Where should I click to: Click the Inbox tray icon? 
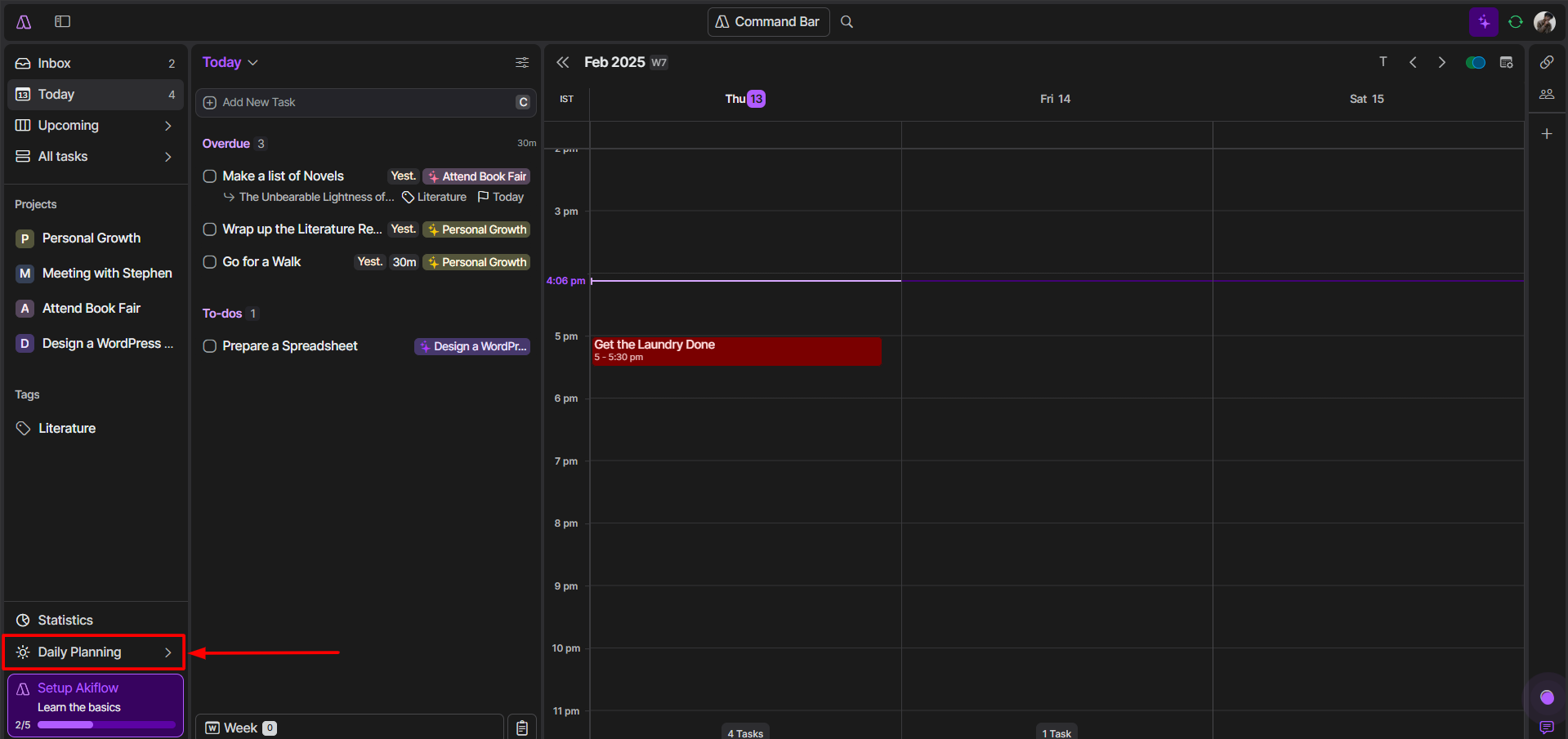point(23,64)
